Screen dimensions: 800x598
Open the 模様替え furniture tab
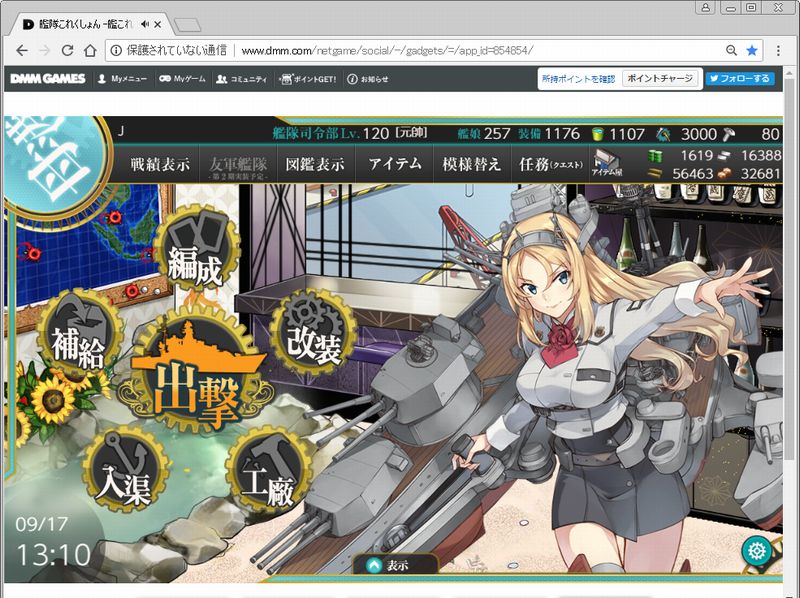pos(471,164)
